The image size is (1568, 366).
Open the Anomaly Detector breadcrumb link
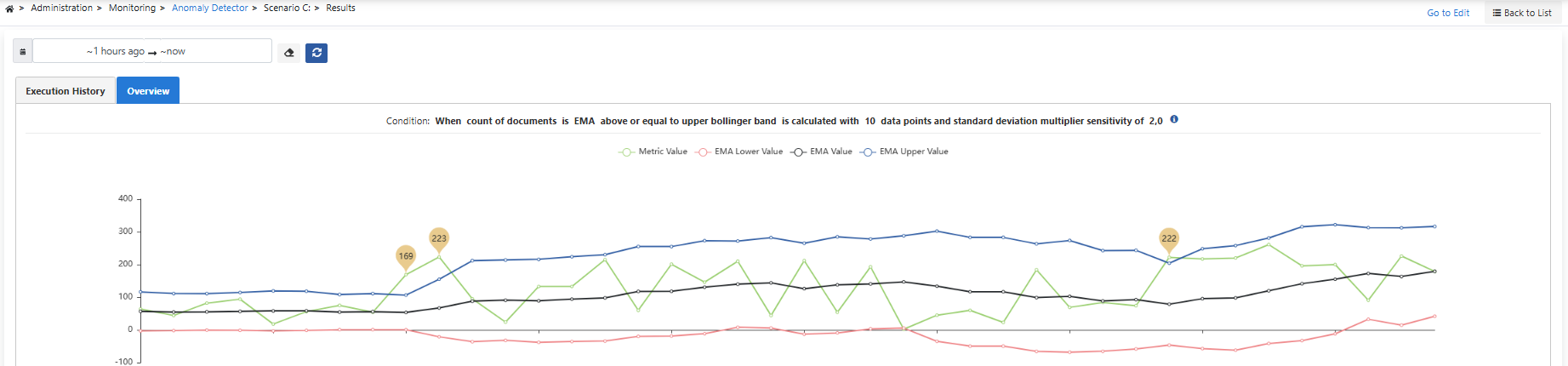[x=209, y=9]
